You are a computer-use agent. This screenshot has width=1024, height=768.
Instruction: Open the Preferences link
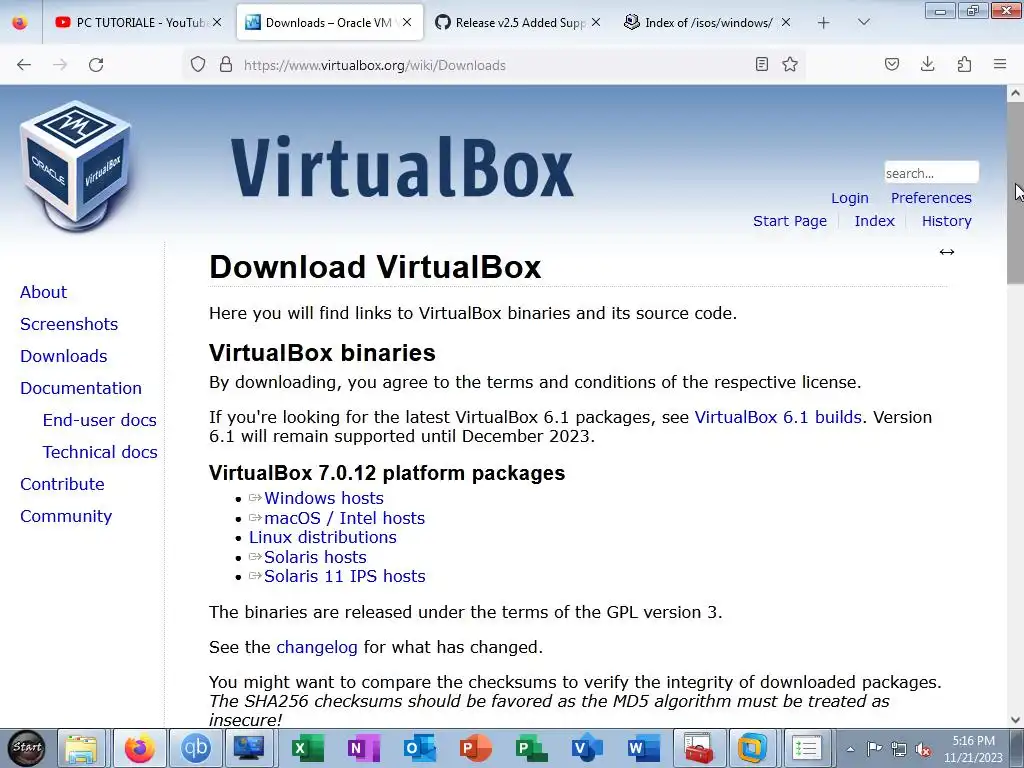[x=931, y=198]
